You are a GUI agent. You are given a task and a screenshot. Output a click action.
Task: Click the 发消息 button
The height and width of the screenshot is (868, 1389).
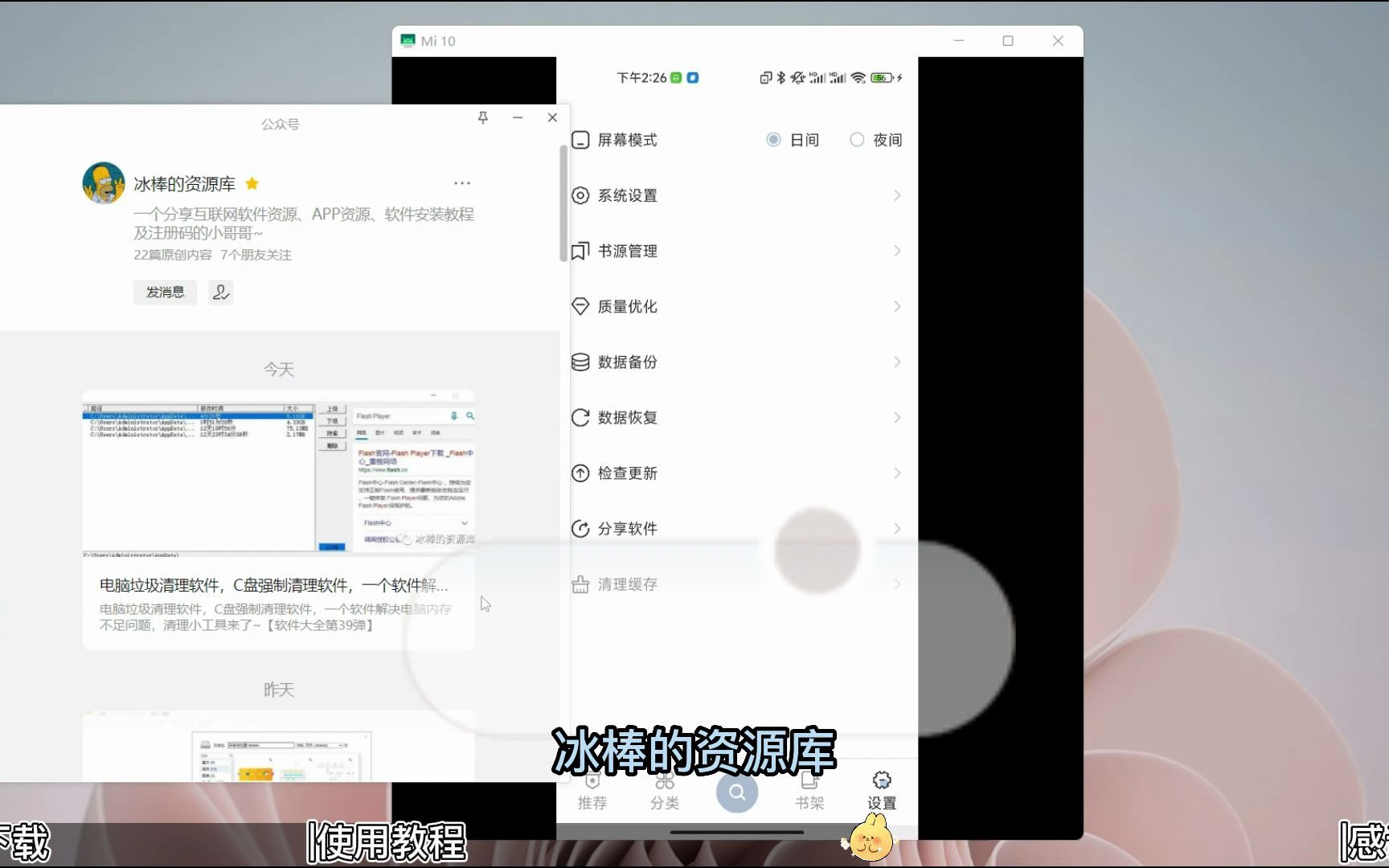pos(165,292)
